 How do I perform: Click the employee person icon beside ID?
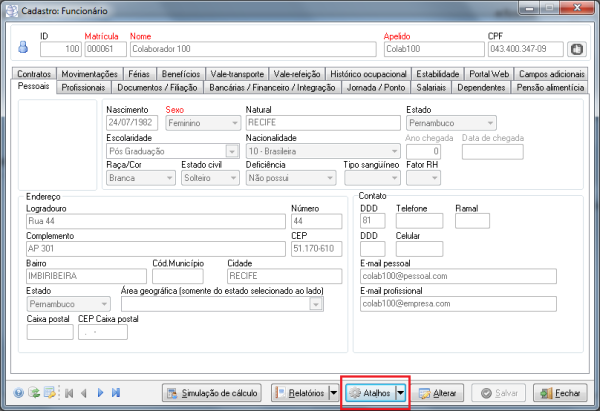(x=25, y=48)
